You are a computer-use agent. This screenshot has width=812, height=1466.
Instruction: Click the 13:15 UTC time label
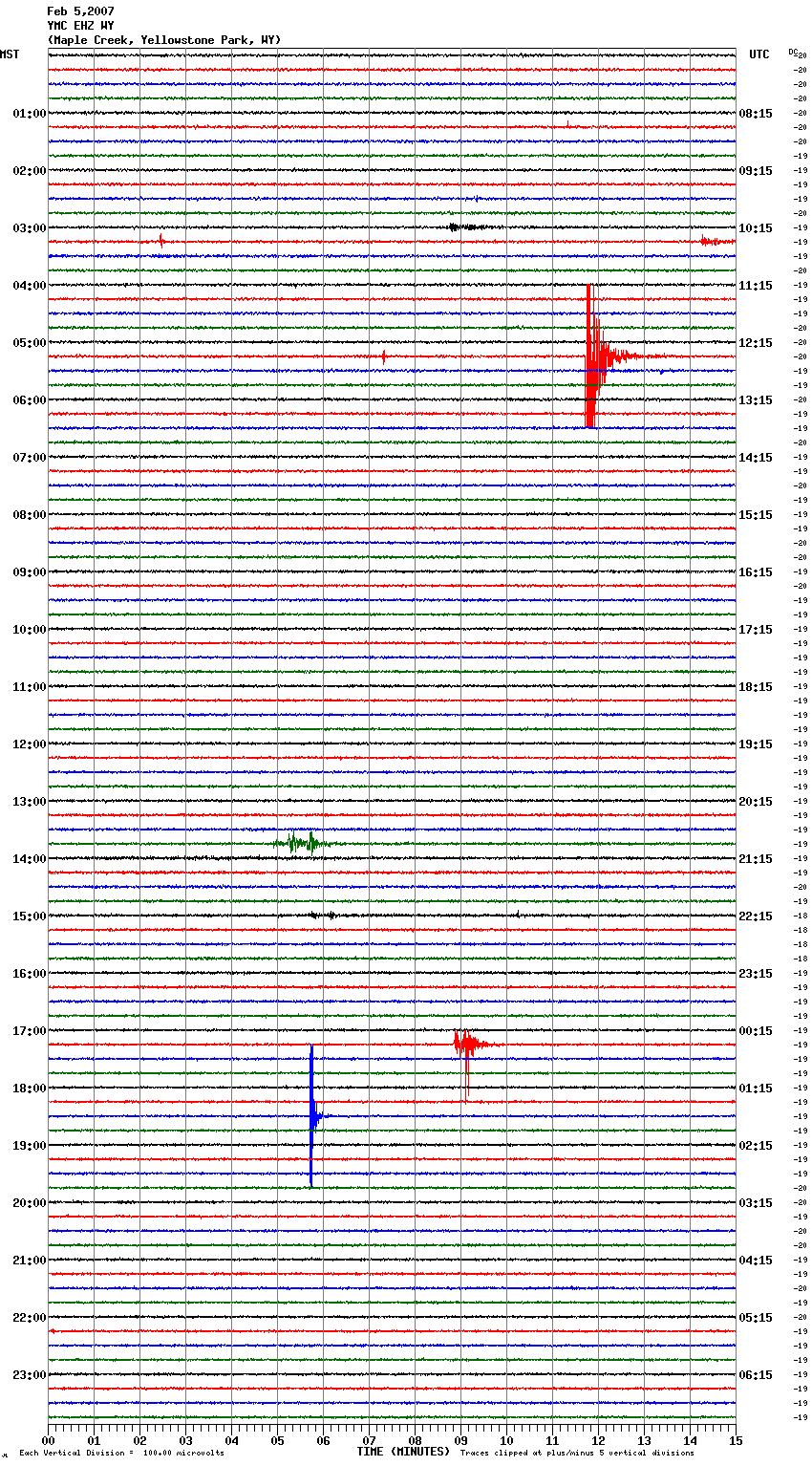tap(756, 400)
